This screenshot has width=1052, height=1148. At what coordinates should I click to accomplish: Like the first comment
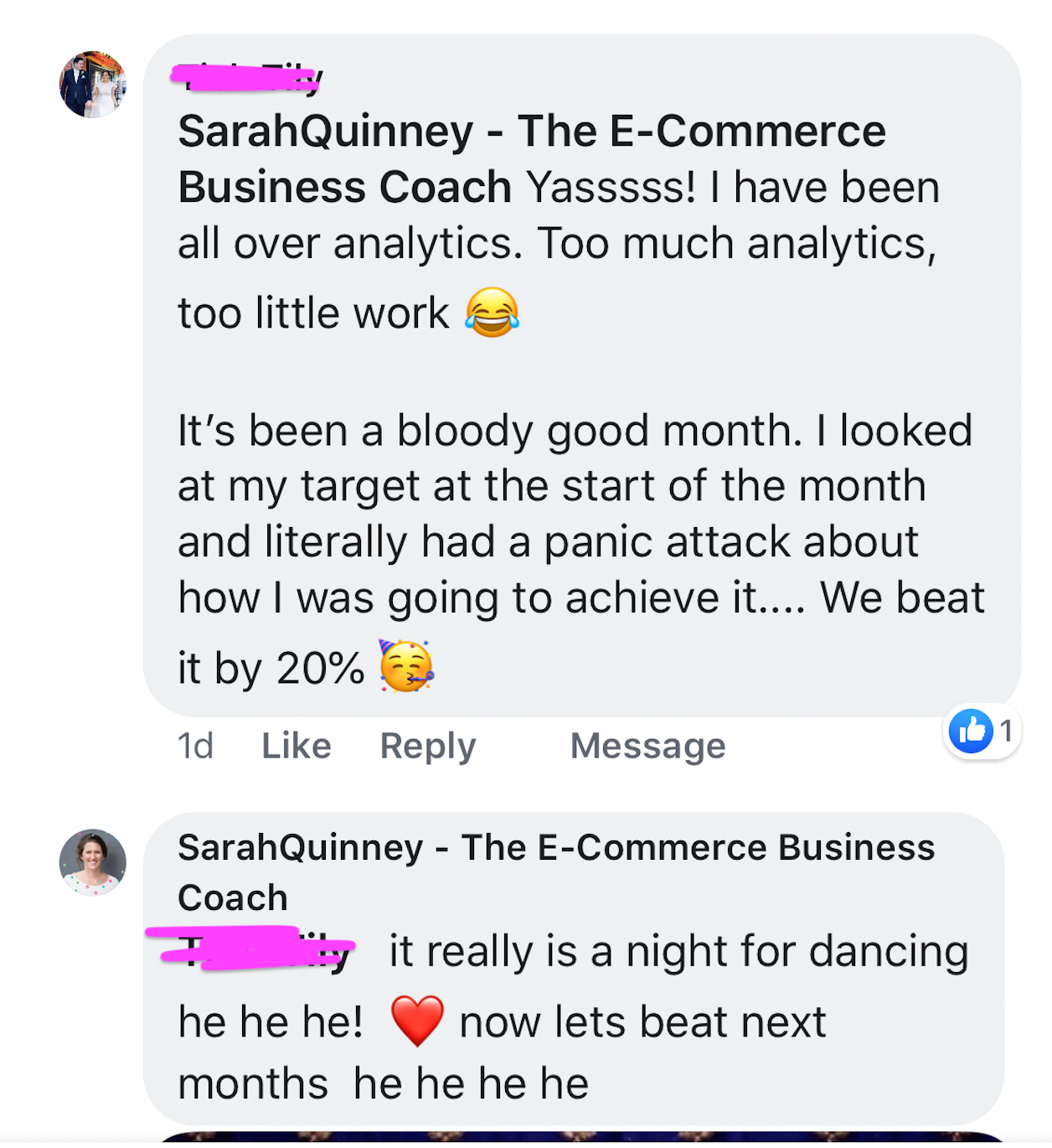[x=296, y=745]
